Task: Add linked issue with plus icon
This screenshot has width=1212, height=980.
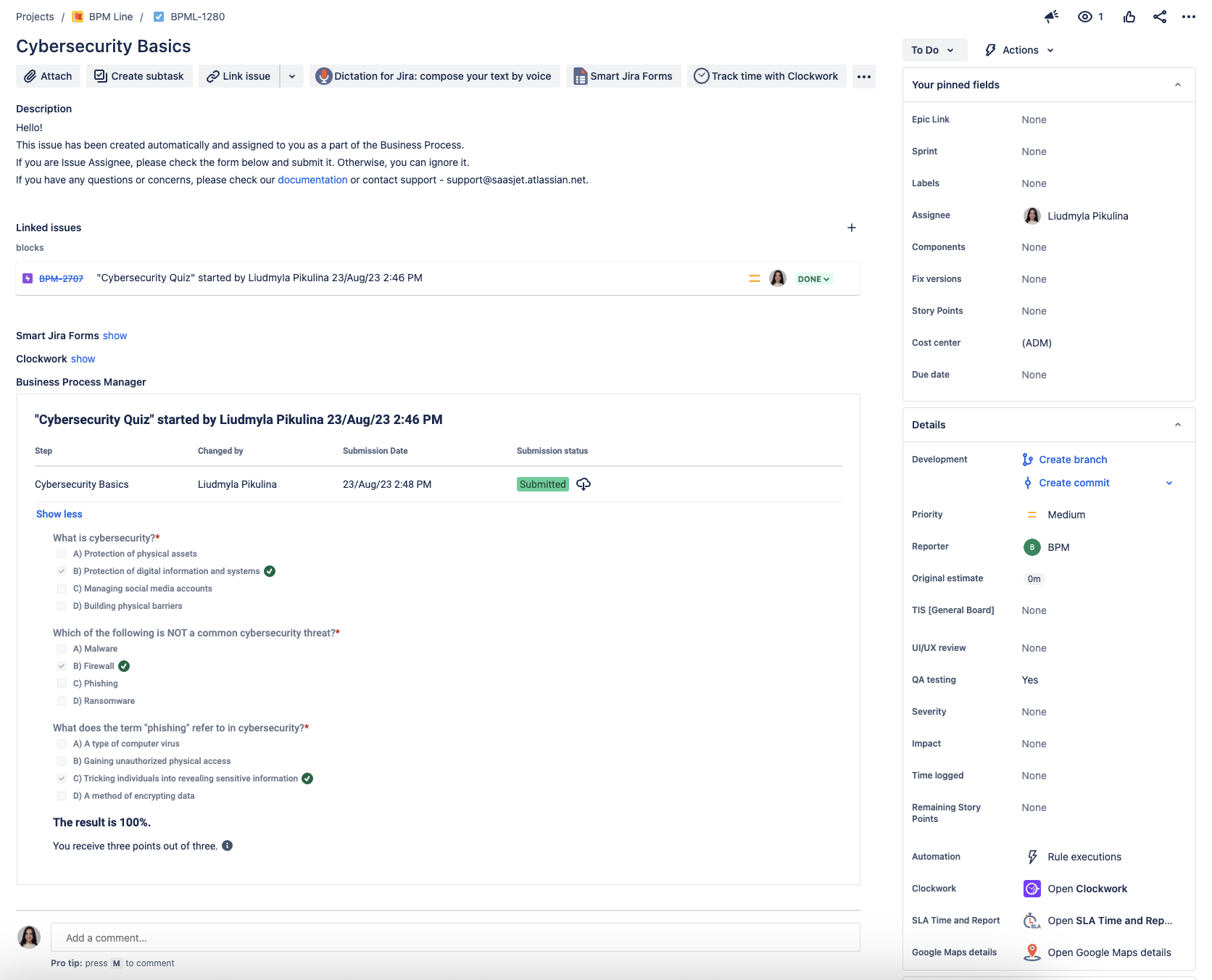Action: [x=852, y=228]
